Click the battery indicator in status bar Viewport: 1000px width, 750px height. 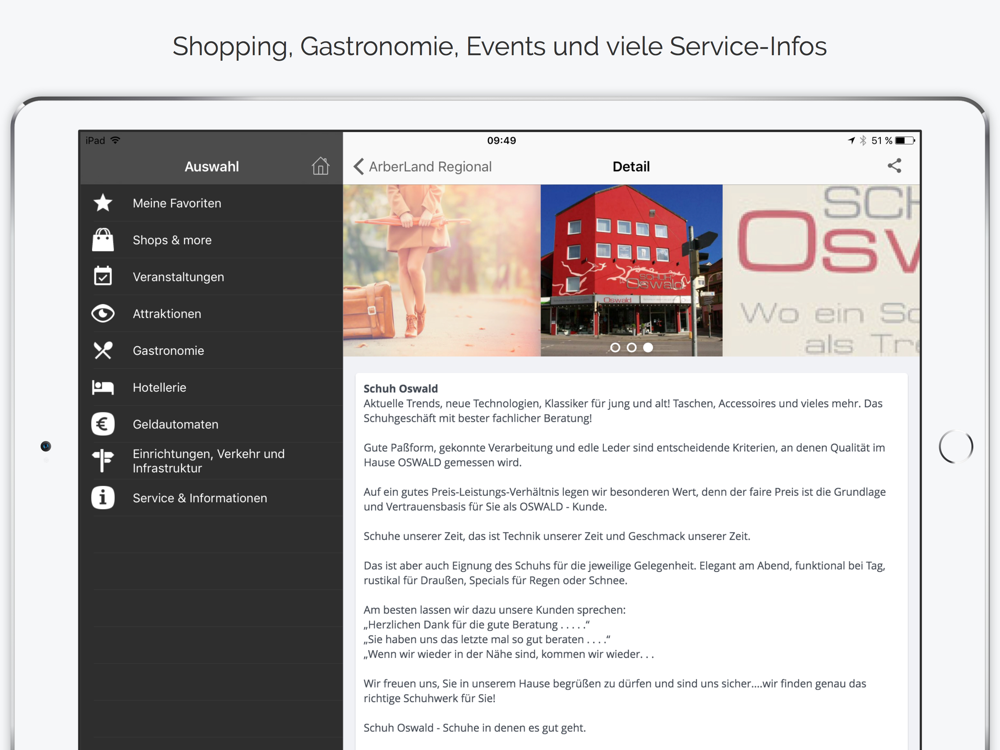pos(905,140)
